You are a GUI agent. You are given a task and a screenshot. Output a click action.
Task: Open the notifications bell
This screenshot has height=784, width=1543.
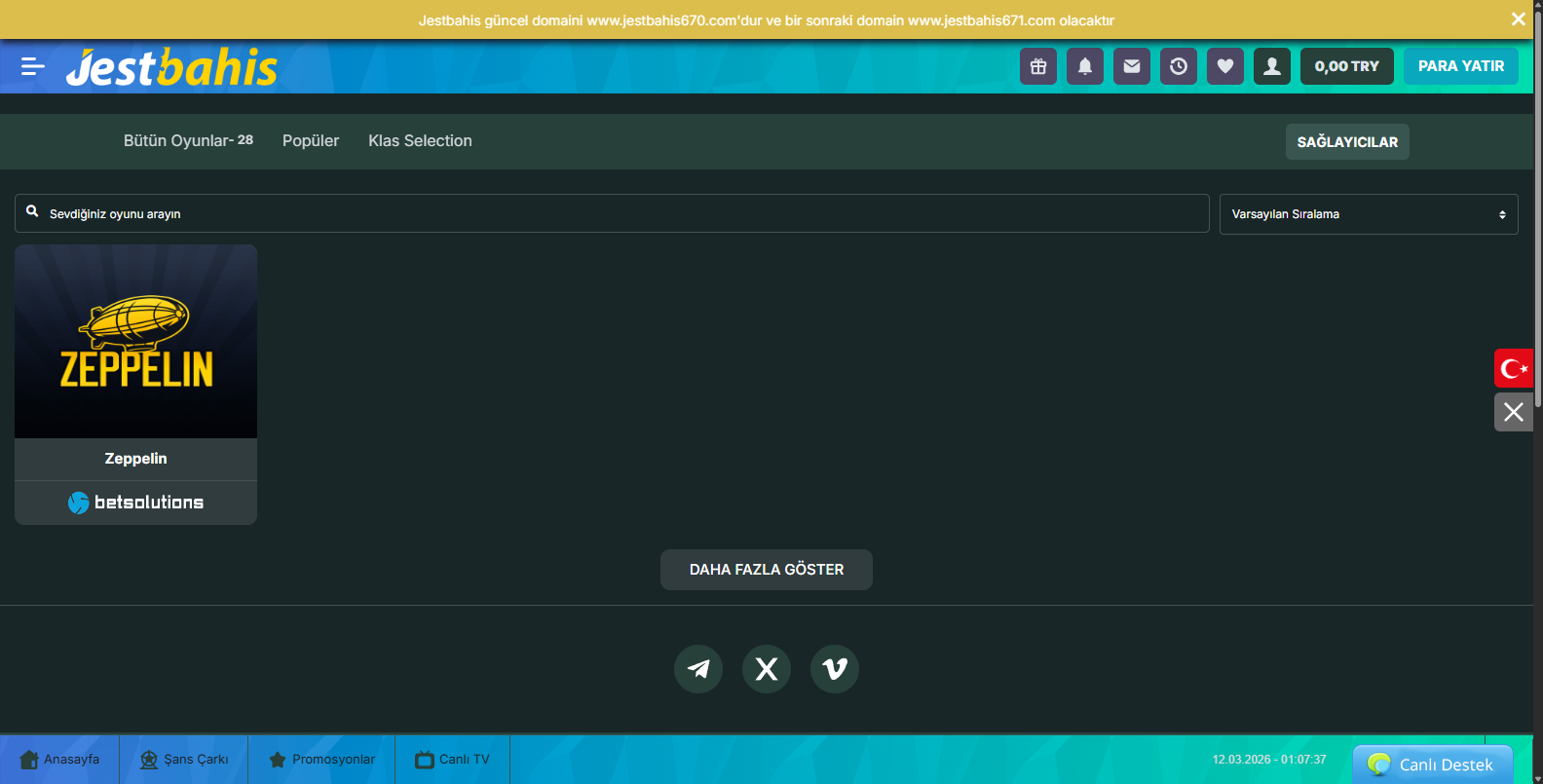click(x=1085, y=66)
